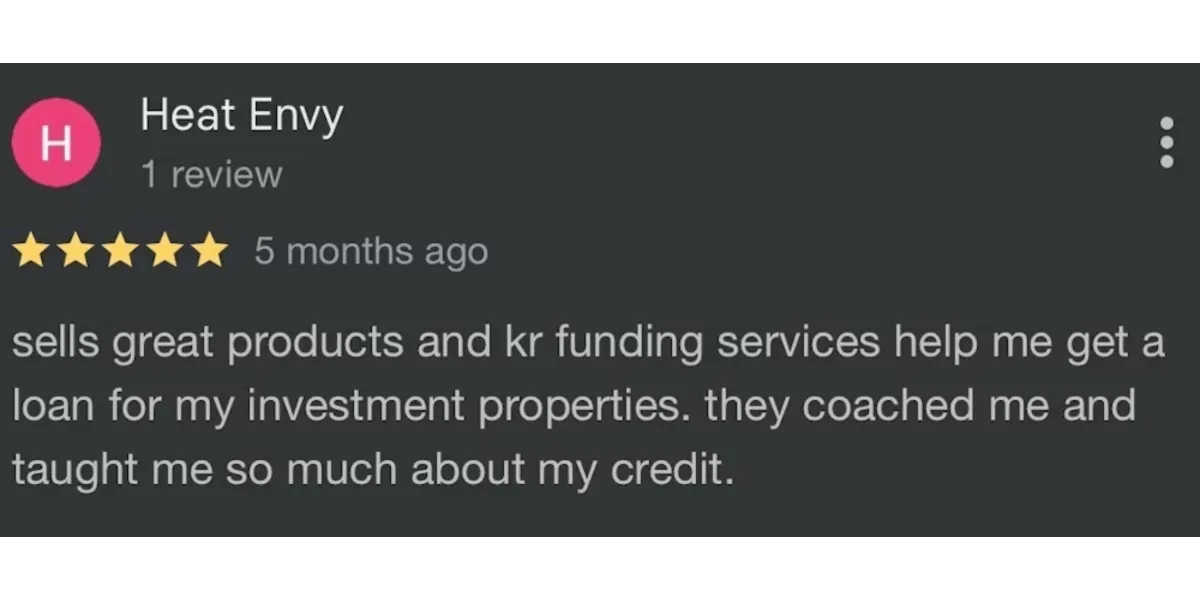
Task: Open the three-dot review options menu
Action: [1166, 143]
